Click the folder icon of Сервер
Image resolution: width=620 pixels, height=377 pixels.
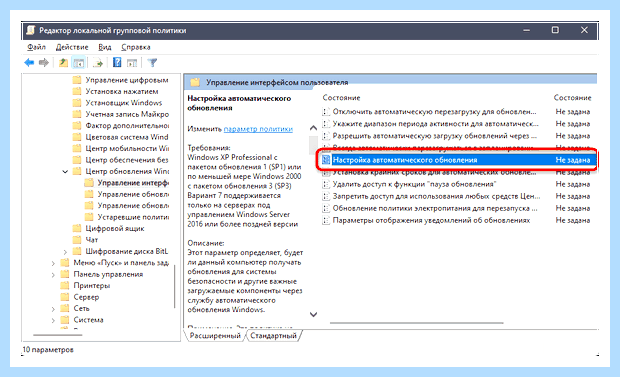[x=65, y=297]
